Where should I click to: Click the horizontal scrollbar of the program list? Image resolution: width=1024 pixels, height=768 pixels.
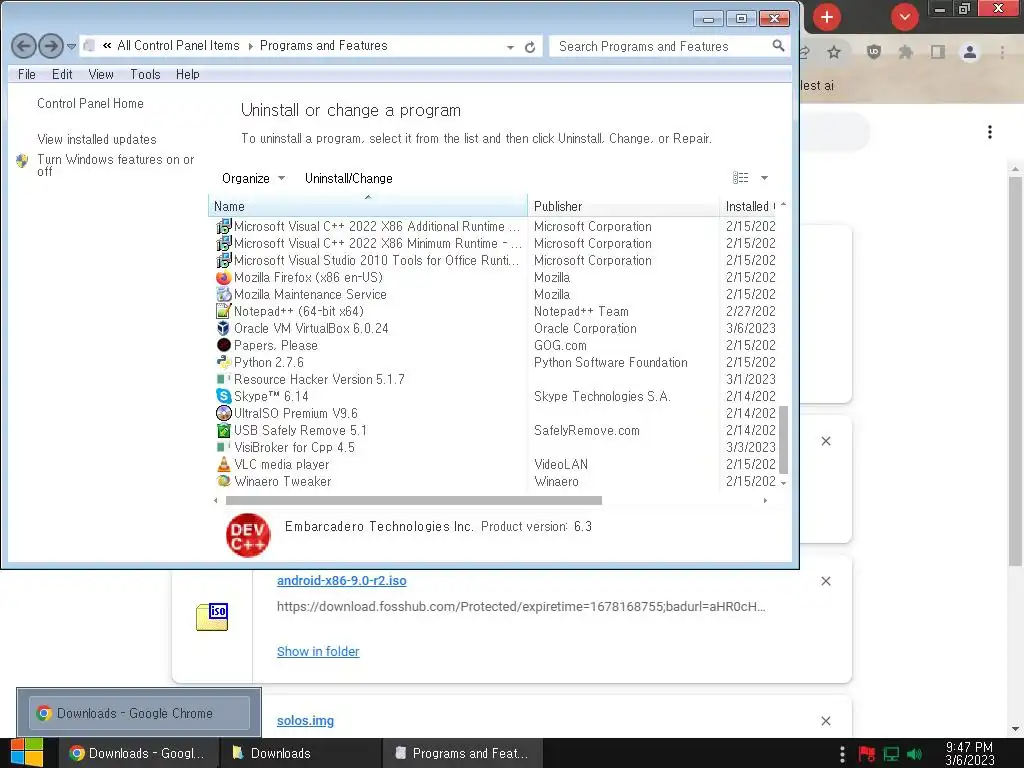413,501
